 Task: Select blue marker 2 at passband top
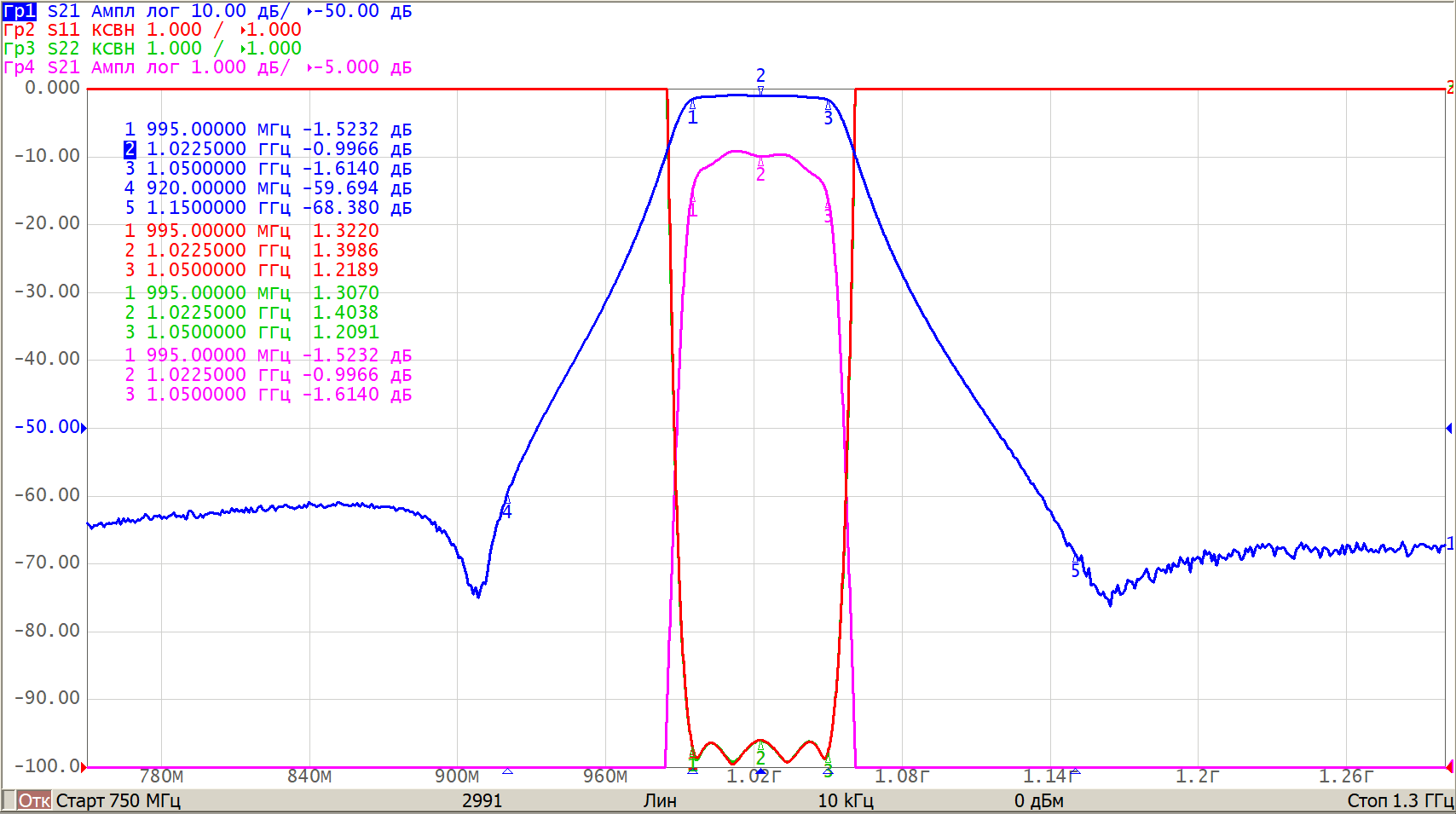click(x=760, y=78)
